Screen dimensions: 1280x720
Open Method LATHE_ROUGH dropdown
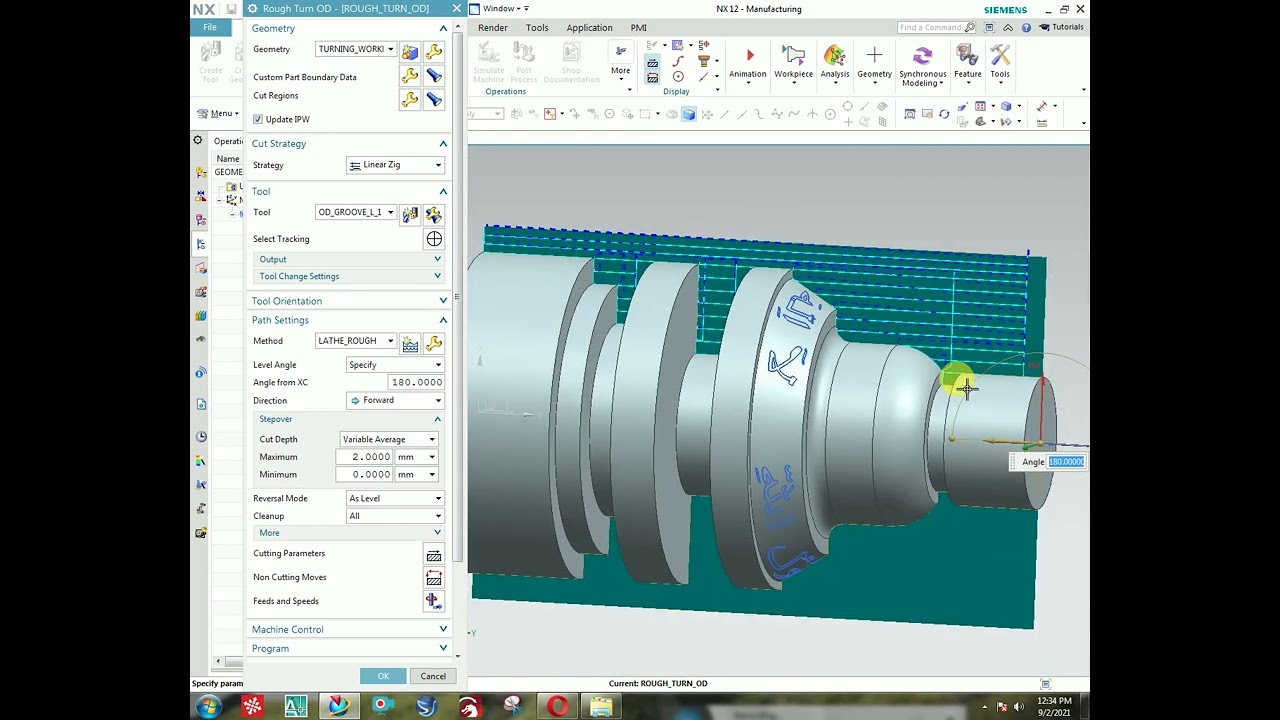(356, 341)
